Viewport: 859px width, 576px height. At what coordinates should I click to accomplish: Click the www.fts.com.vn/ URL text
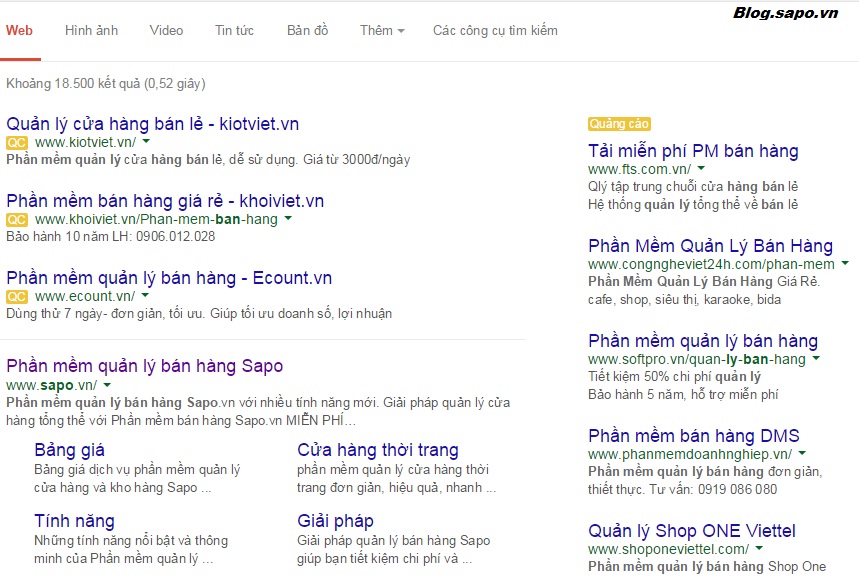639,169
